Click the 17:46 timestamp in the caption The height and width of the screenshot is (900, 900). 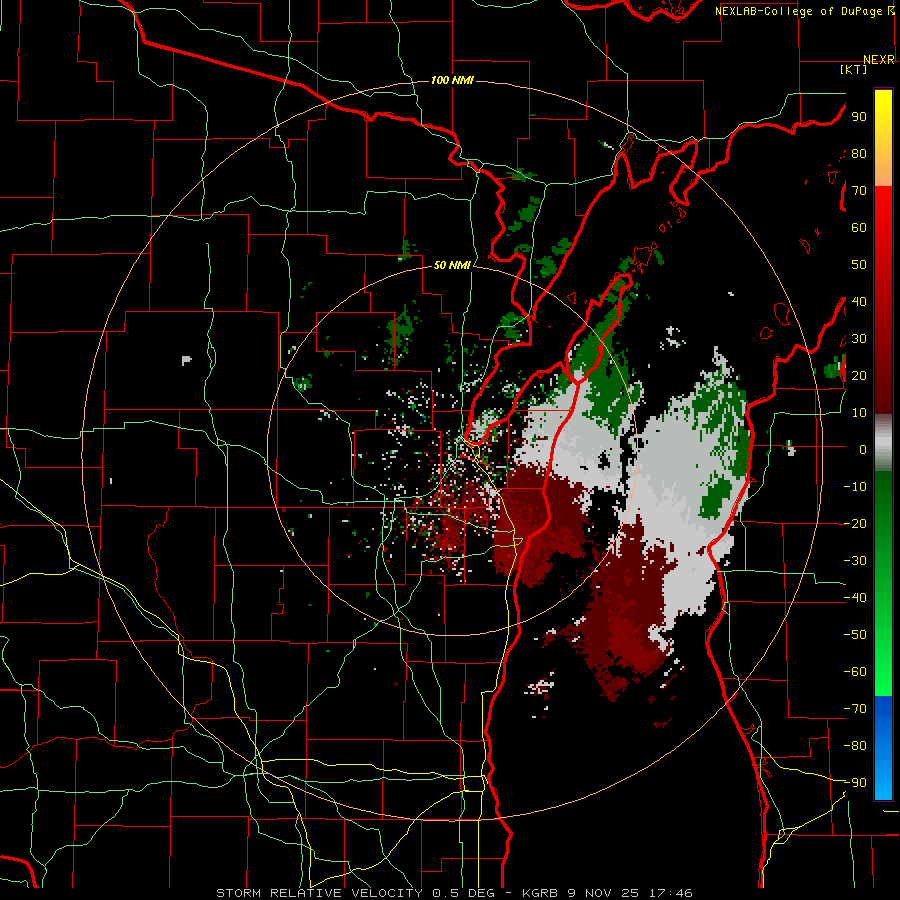[670, 893]
